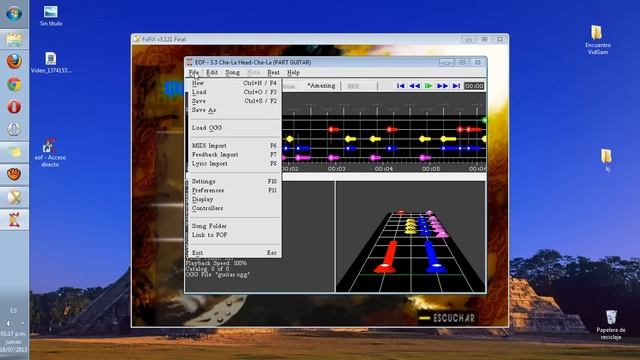
Task: Open the Beat menu in EOF
Action: tap(273, 73)
